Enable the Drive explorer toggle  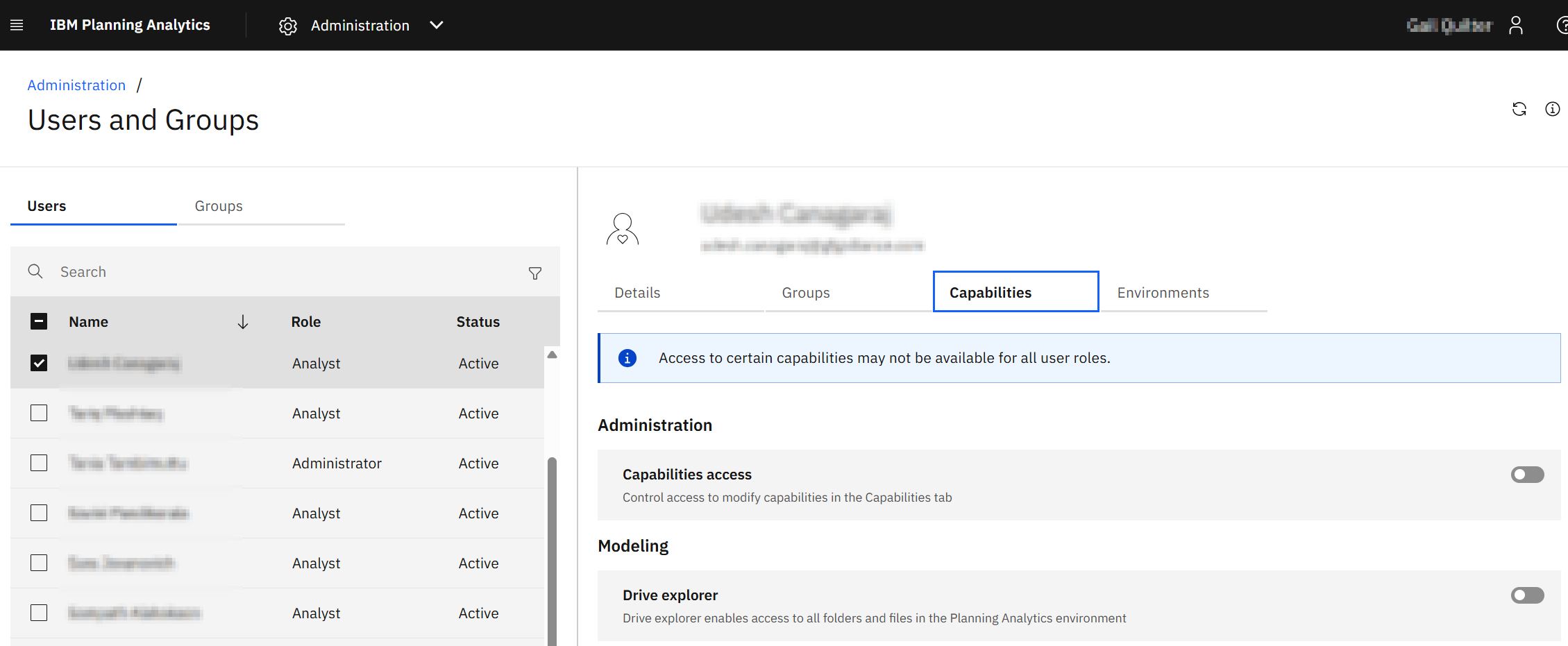click(x=1527, y=595)
